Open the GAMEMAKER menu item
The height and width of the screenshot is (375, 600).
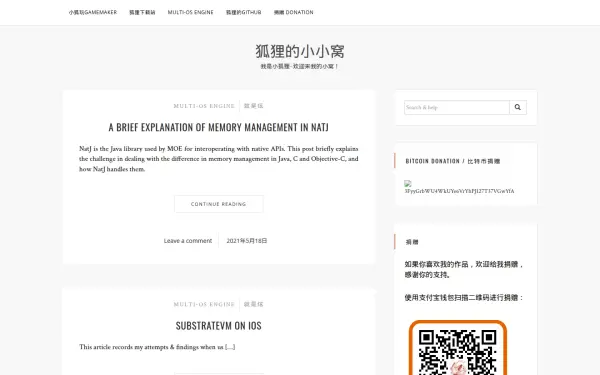pyautogui.click(x=93, y=12)
